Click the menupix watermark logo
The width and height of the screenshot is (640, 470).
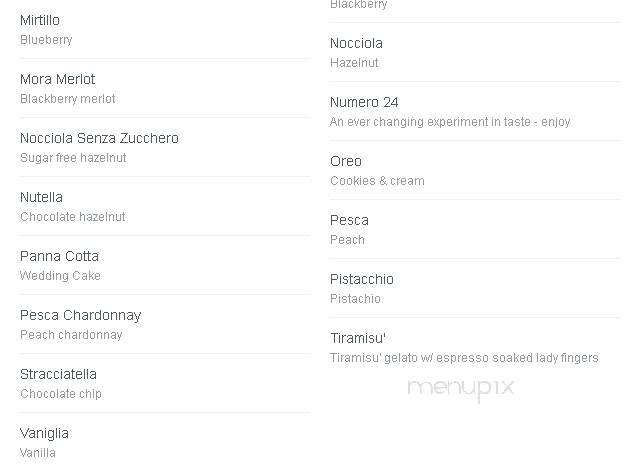click(x=461, y=389)
